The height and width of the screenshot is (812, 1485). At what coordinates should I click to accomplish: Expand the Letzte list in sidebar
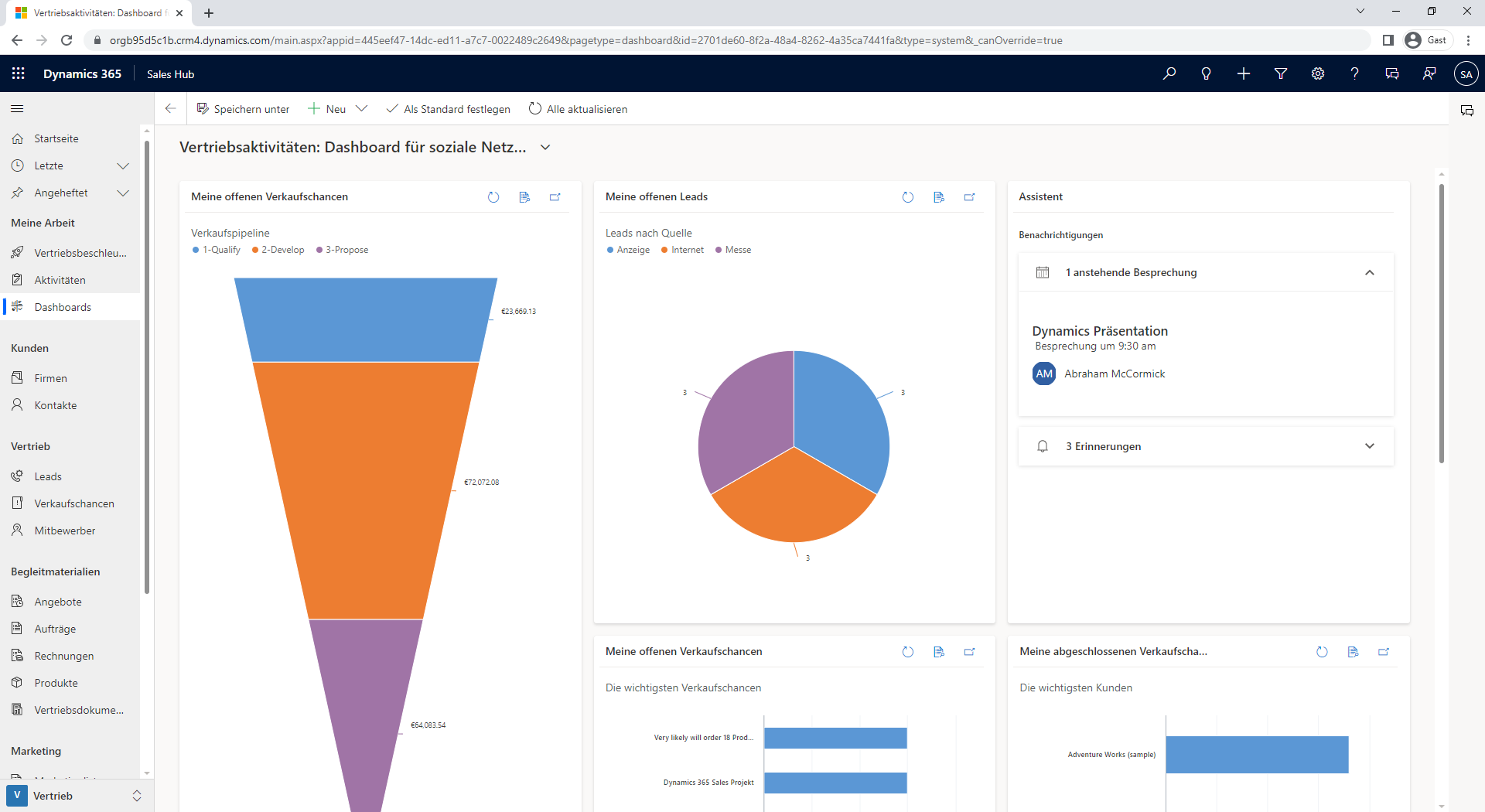click(x=122, y=165)
